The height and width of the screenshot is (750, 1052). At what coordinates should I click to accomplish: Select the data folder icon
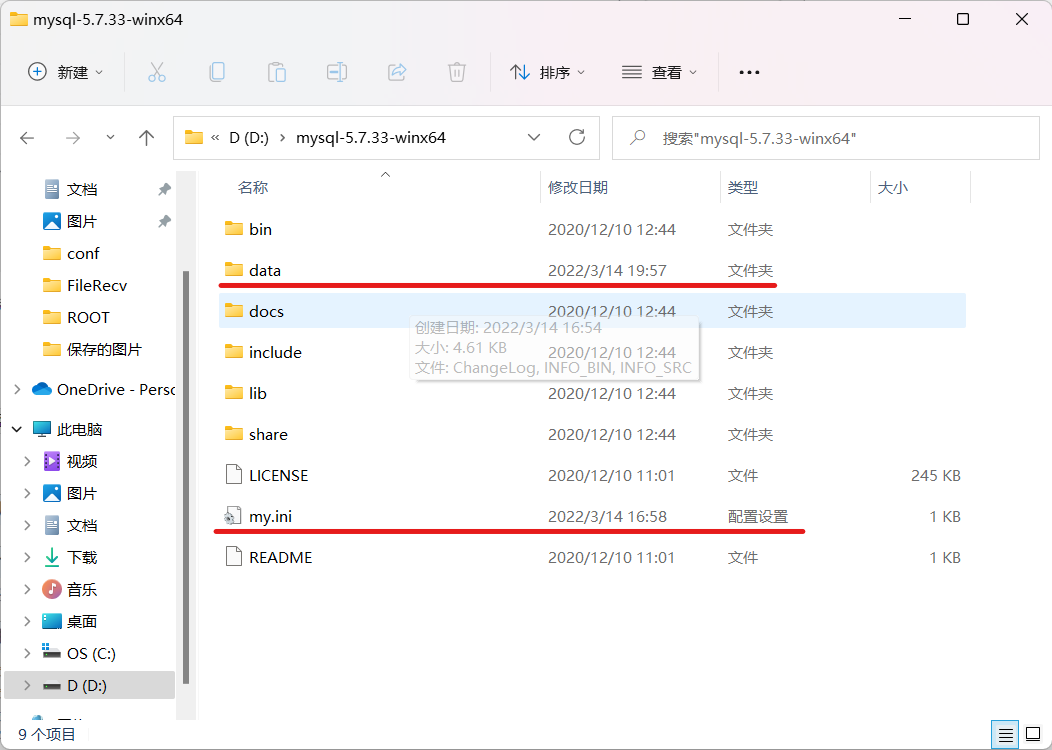point(233,270)
